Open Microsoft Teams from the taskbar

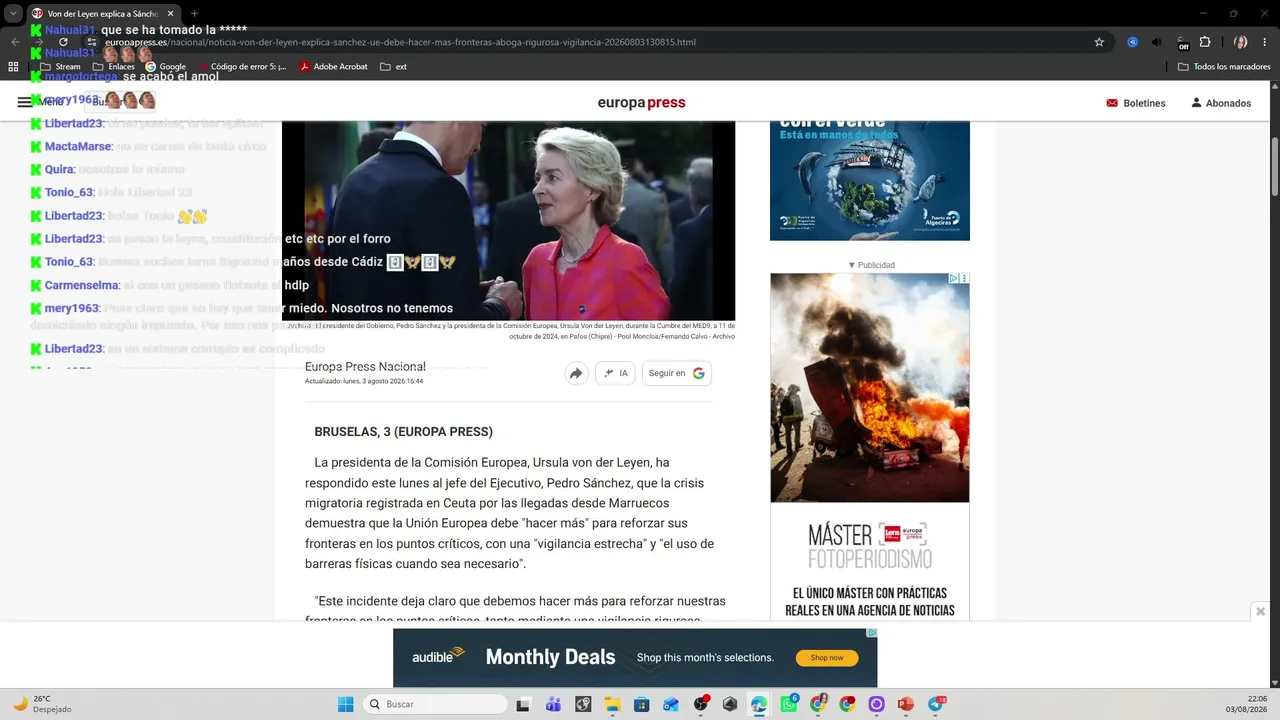click(553, 704)
